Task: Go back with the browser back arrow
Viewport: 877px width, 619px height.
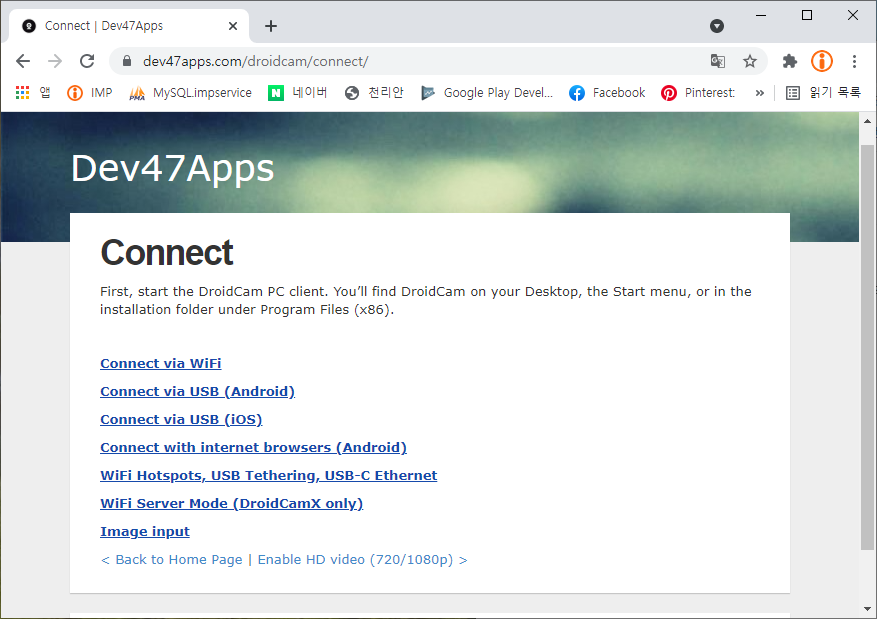Action: point(23,61)
